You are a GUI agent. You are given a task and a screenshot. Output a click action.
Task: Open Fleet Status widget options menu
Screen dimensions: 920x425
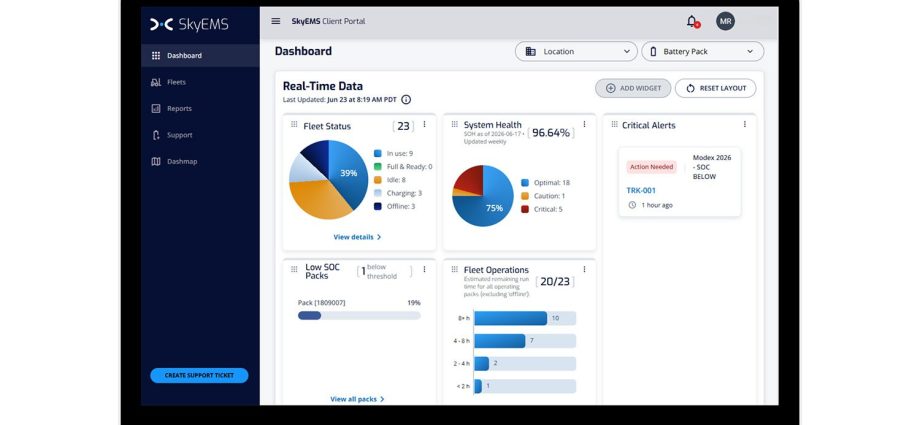424,124
